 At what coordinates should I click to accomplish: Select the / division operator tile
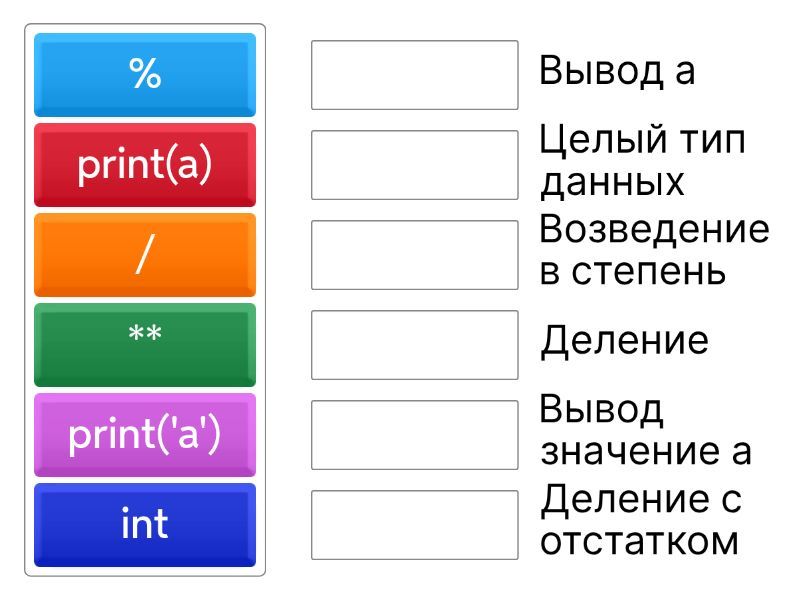[145, 255]
